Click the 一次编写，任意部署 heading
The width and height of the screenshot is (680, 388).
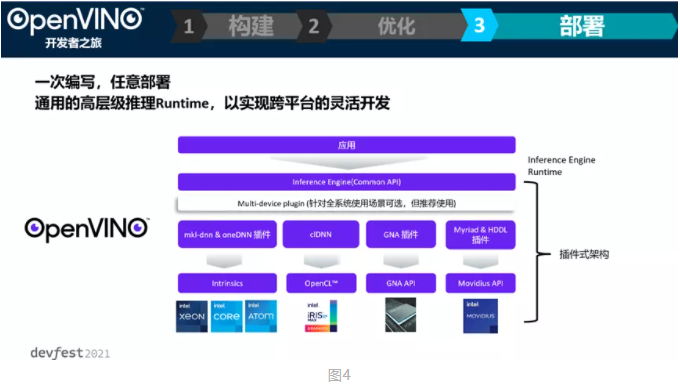103,82
